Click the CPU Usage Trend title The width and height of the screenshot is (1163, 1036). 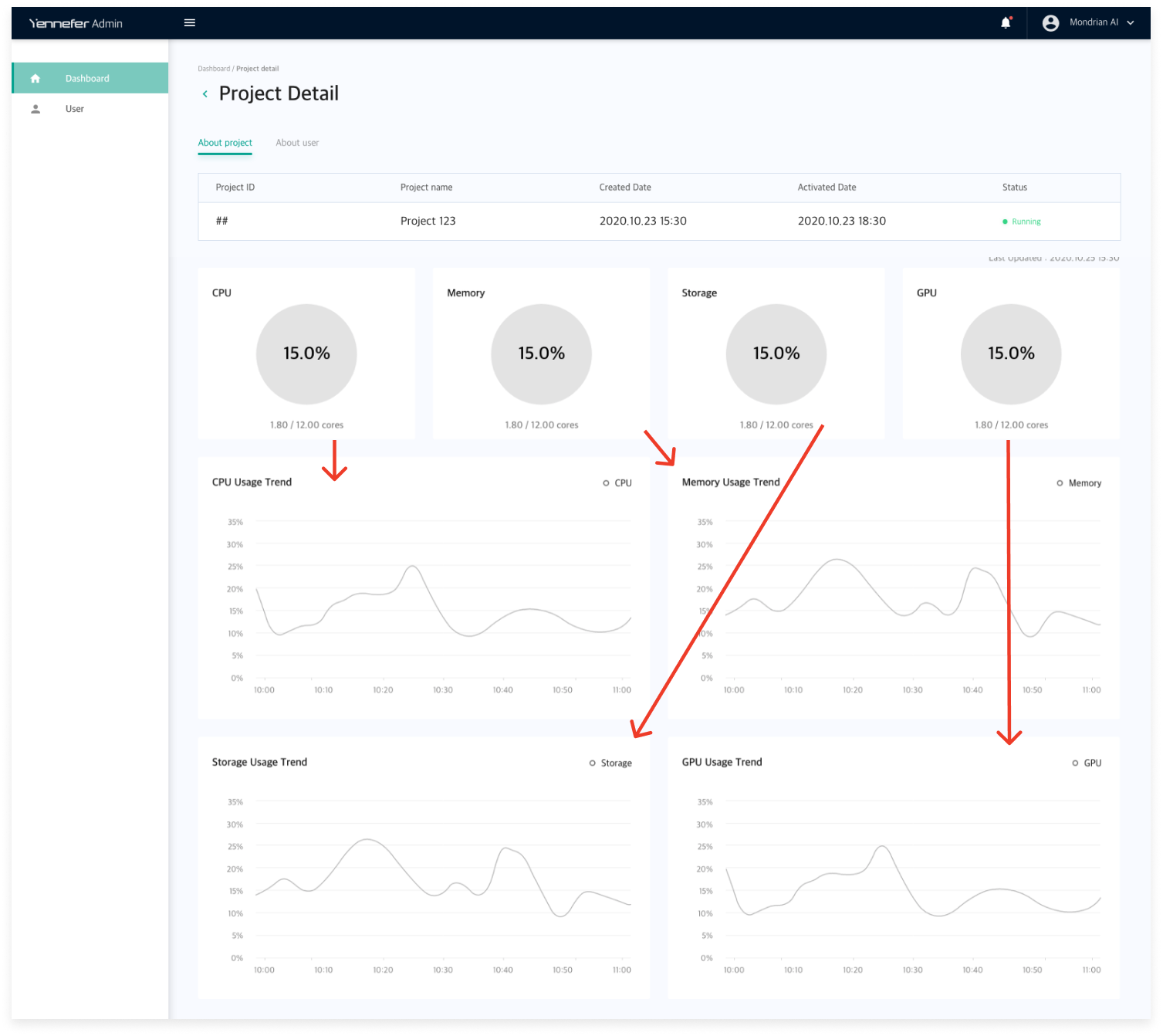click(x=252, y=482)
